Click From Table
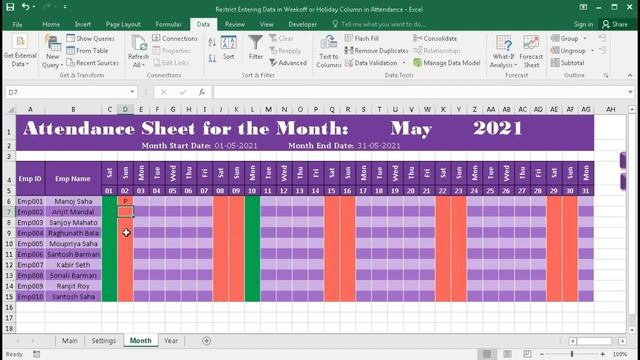The width and height of the screenshot is (640, 360). tap(87, 51)
